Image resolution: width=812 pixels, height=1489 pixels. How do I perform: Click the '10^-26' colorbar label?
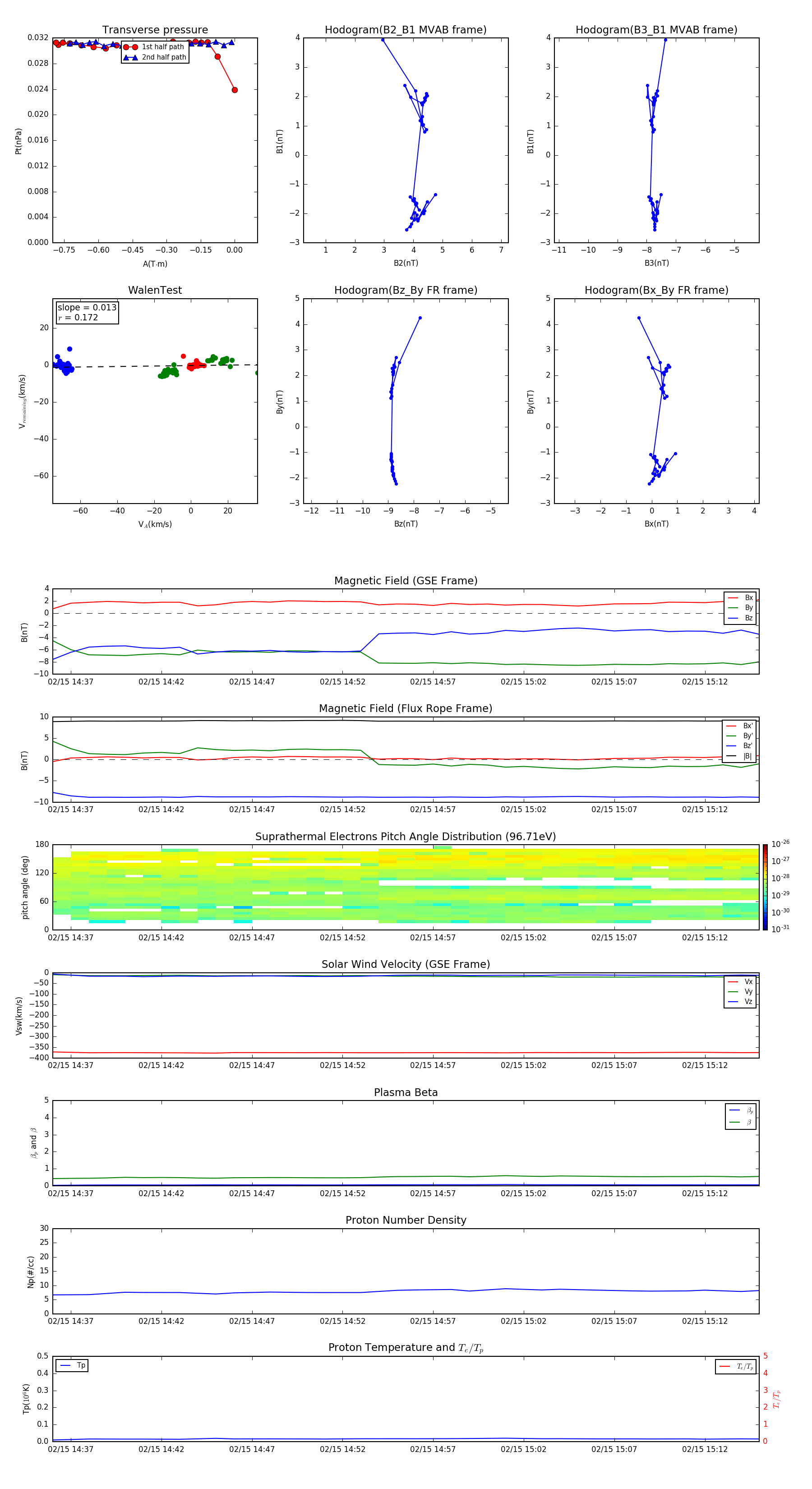pyautogui.click(x=780, y=844)
